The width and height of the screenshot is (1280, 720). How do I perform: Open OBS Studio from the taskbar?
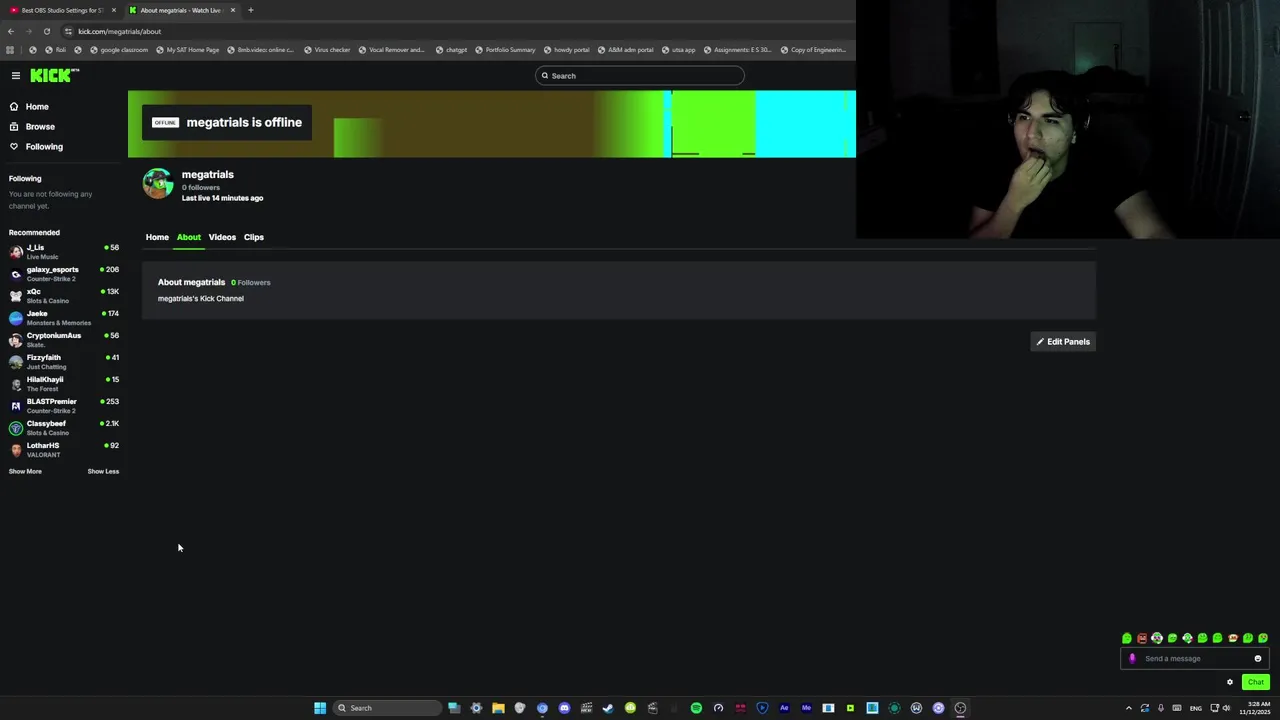click(x=960, y=708)
